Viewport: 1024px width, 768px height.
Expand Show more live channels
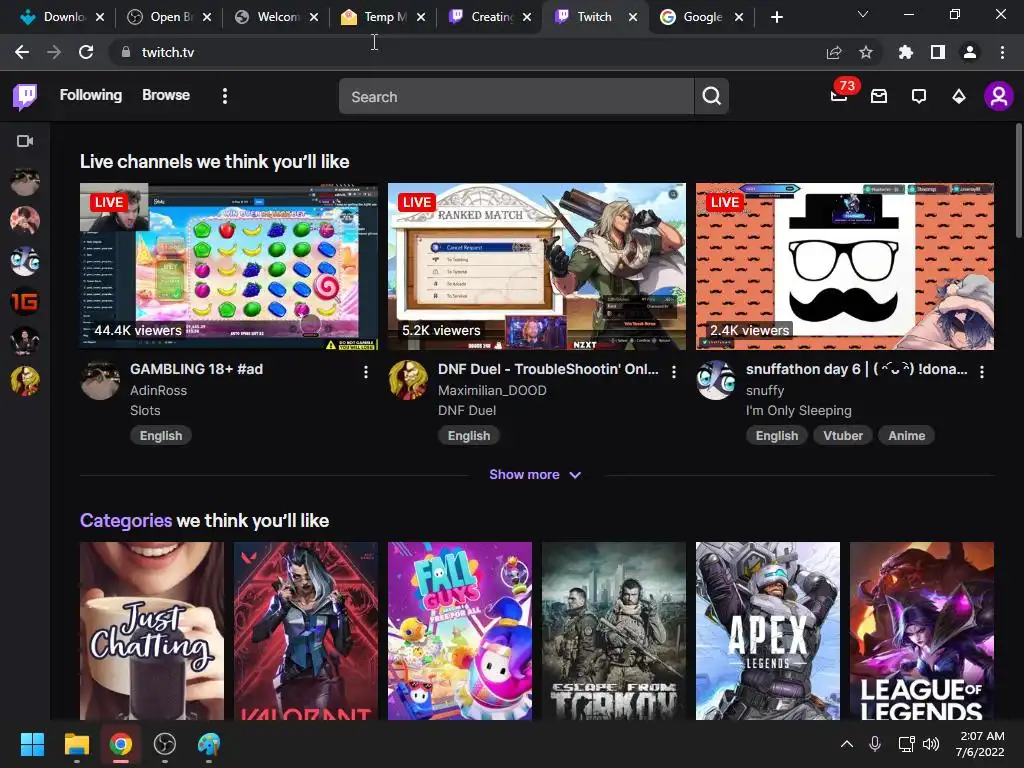pyautogui.click(x=535, y=475)
